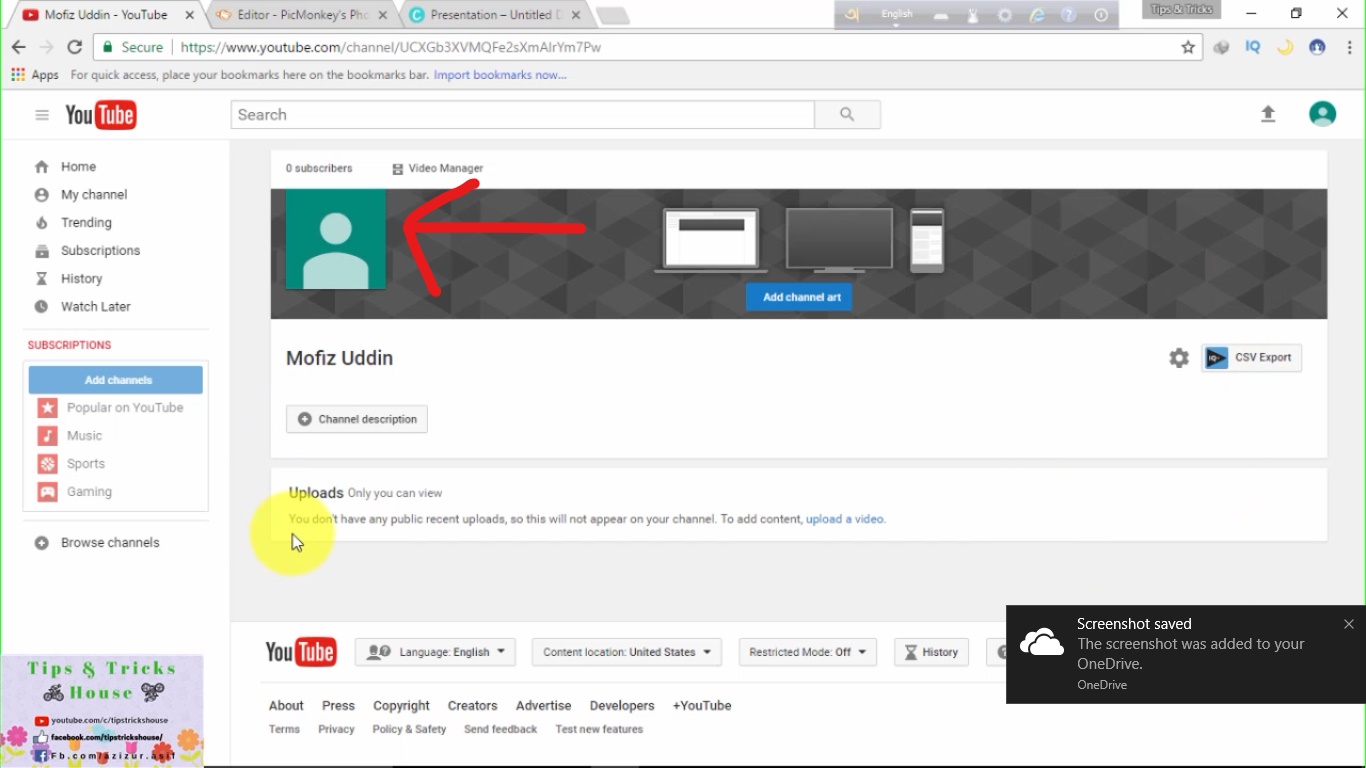Open Video Manager

pos(437,169)
